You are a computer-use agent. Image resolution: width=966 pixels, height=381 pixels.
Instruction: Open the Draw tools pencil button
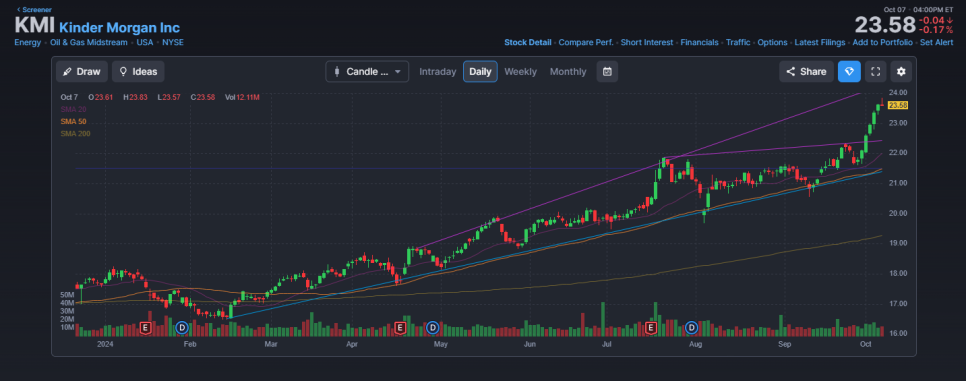click(82, 72)
